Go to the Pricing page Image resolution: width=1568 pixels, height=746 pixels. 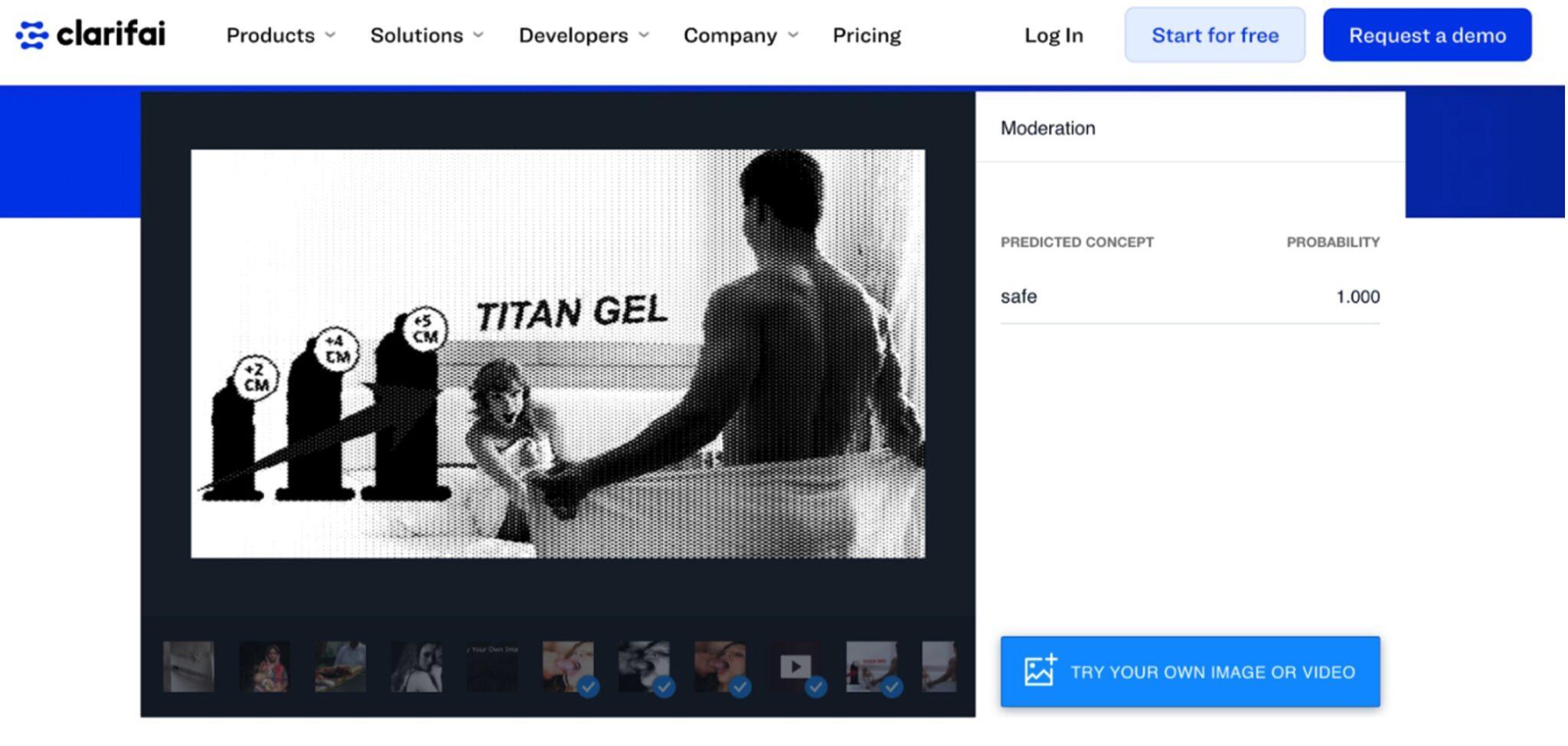[x=867, y=35]
